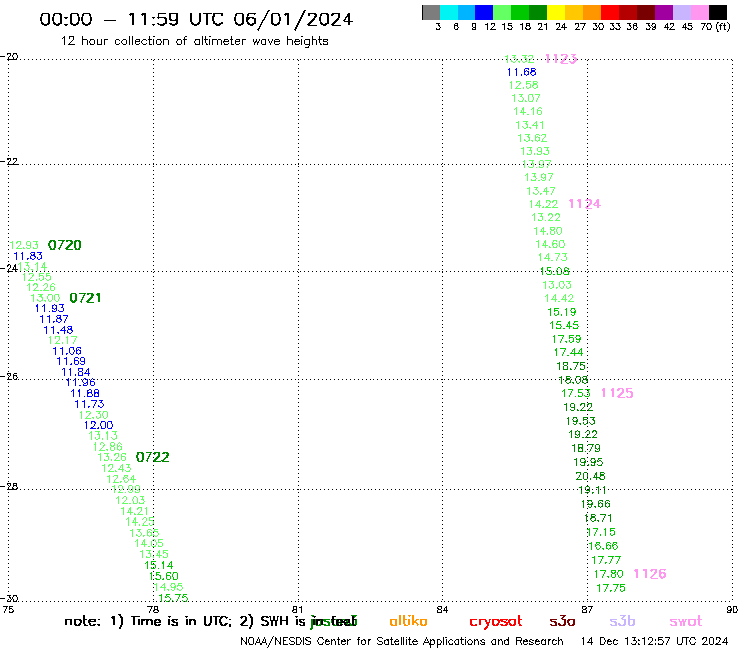This screenshot has width=740, height=650.
Task: Select the 's3b' satellite legend label
Action: (622, 621)
